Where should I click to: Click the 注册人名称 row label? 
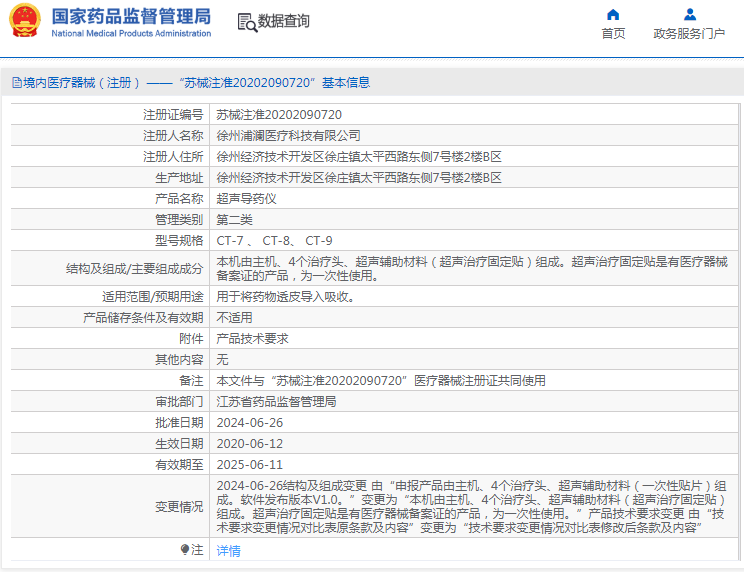173,136
